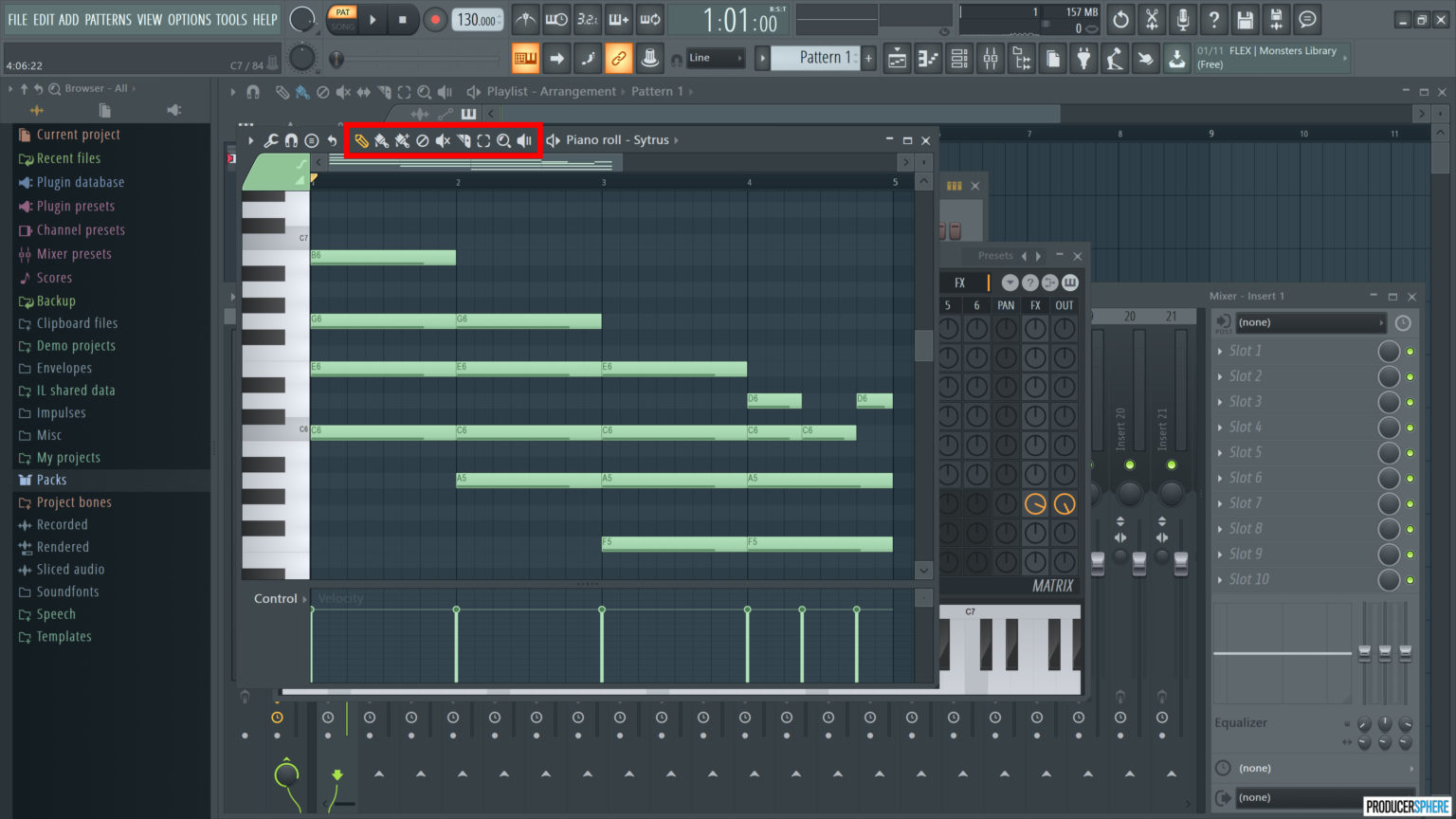This screenshot has width=1456, height=819.
Task: Select the Zoom tool in the piano roll
Action: [x=504, y=139]
